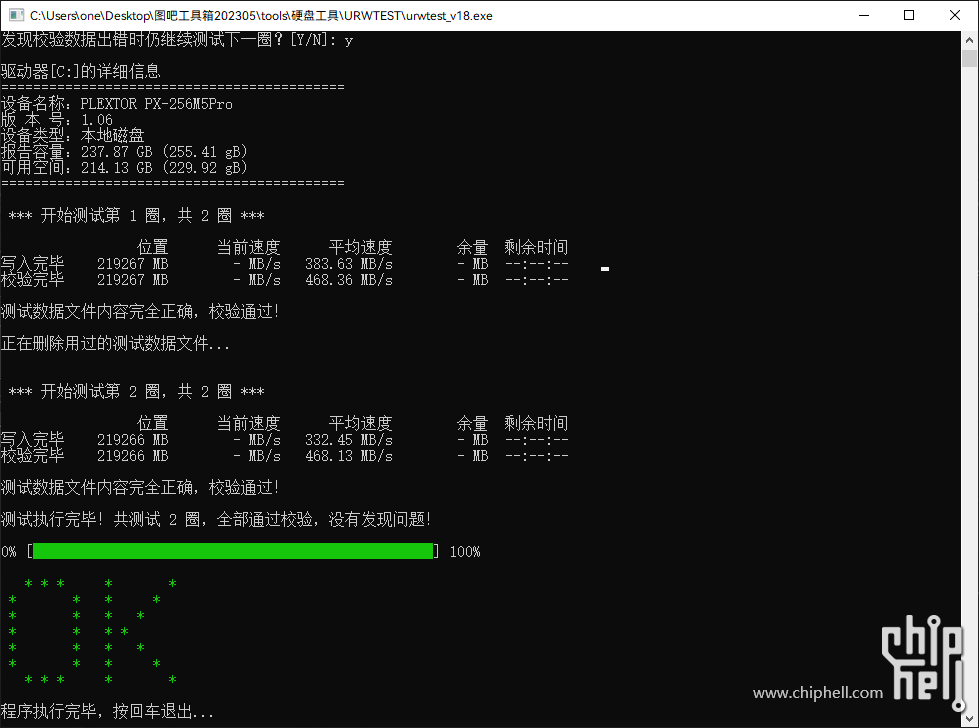Click the vertical scrollbar thumb

coord(969,58)
